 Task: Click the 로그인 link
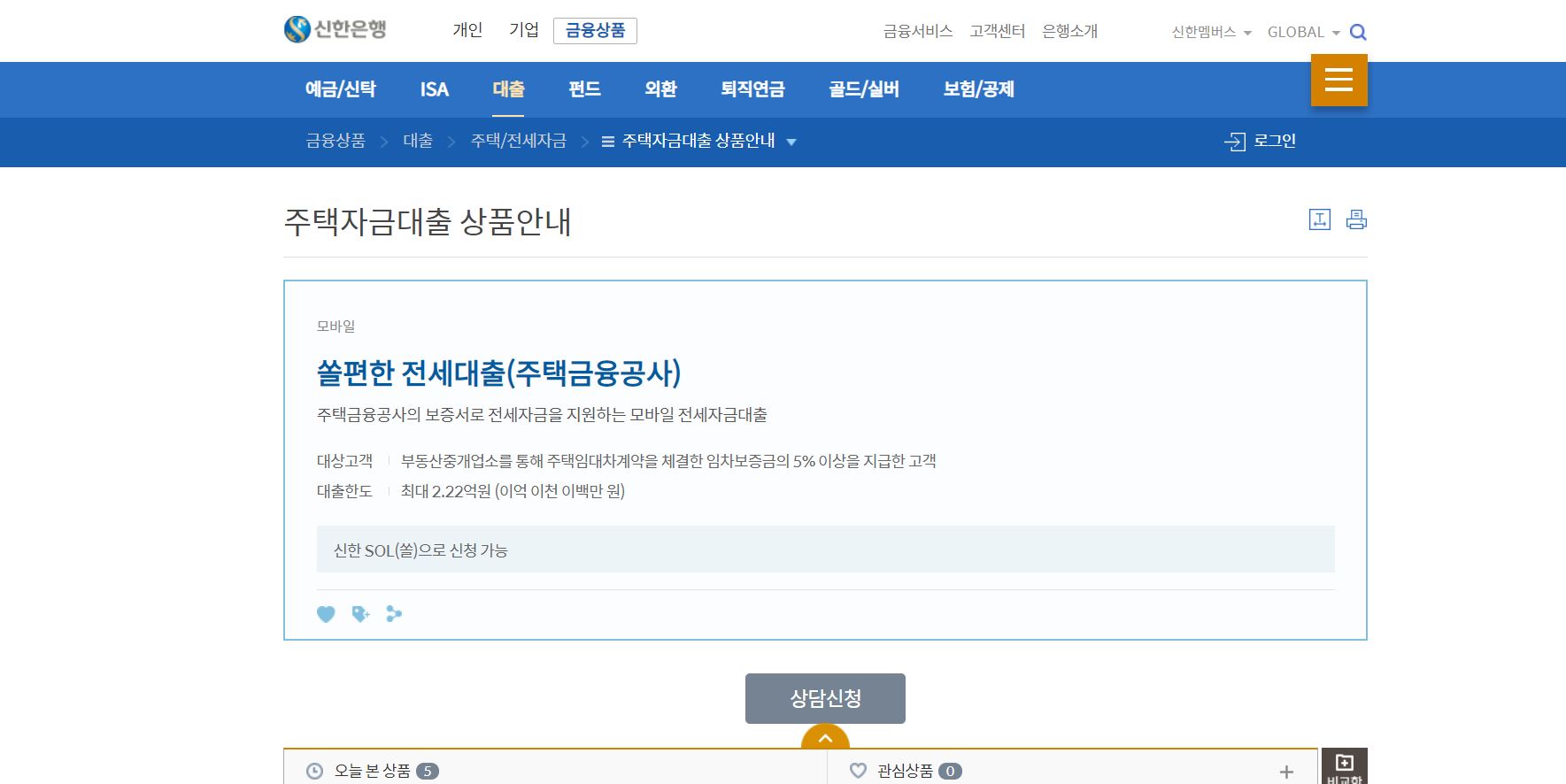coord(1275,141)
